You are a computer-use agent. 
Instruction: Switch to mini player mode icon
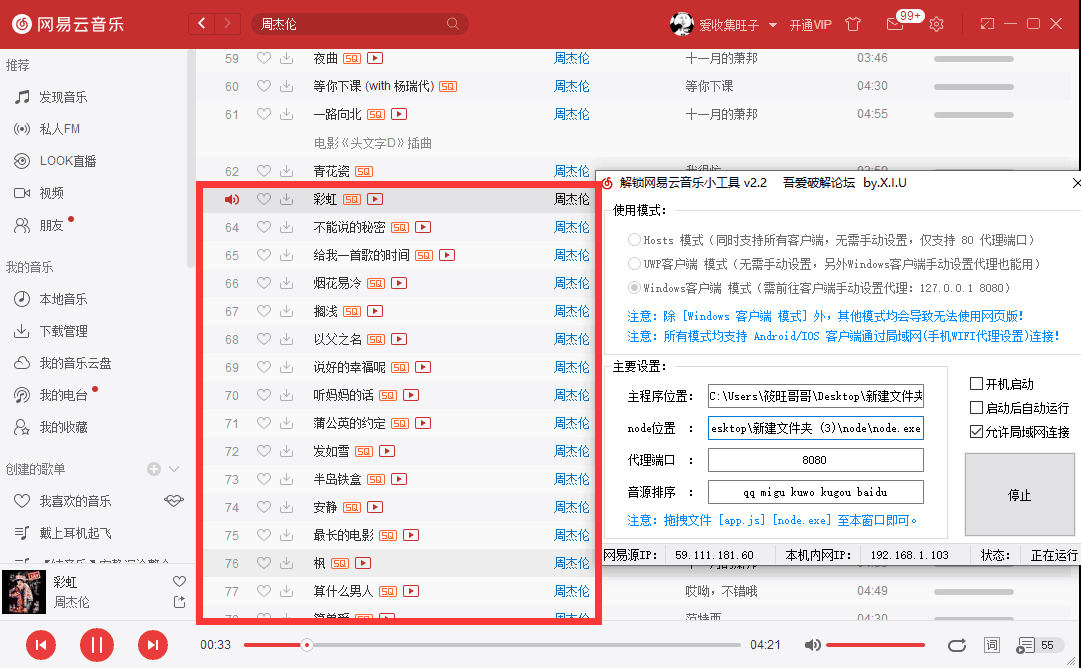(x=987, y=23)
